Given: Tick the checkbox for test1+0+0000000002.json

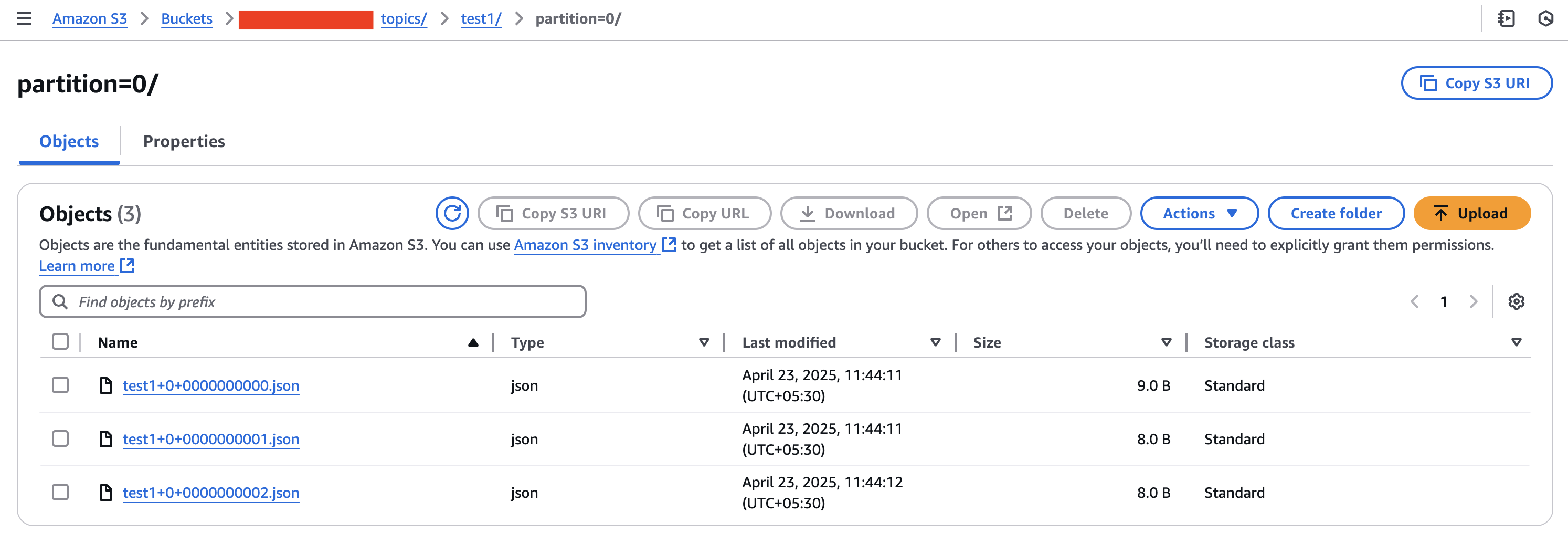Looking at the screenshot, I should 60,493.
